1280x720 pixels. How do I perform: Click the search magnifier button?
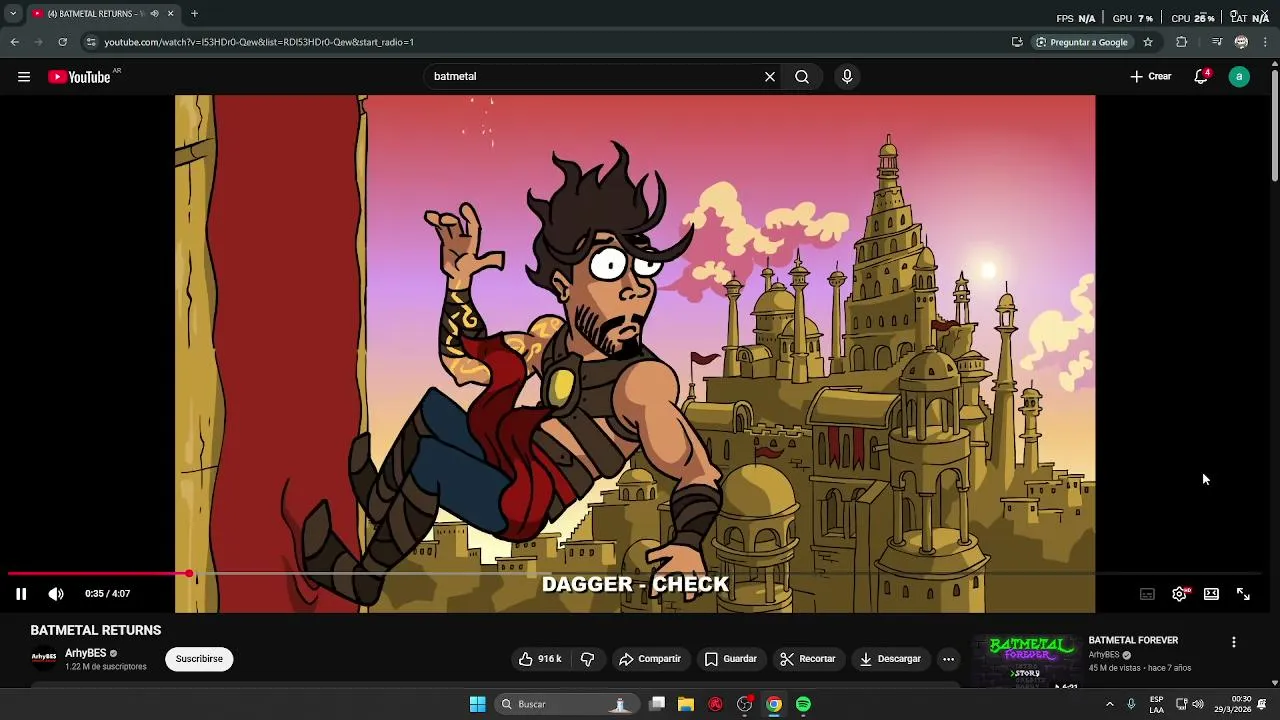click(802, 77)
